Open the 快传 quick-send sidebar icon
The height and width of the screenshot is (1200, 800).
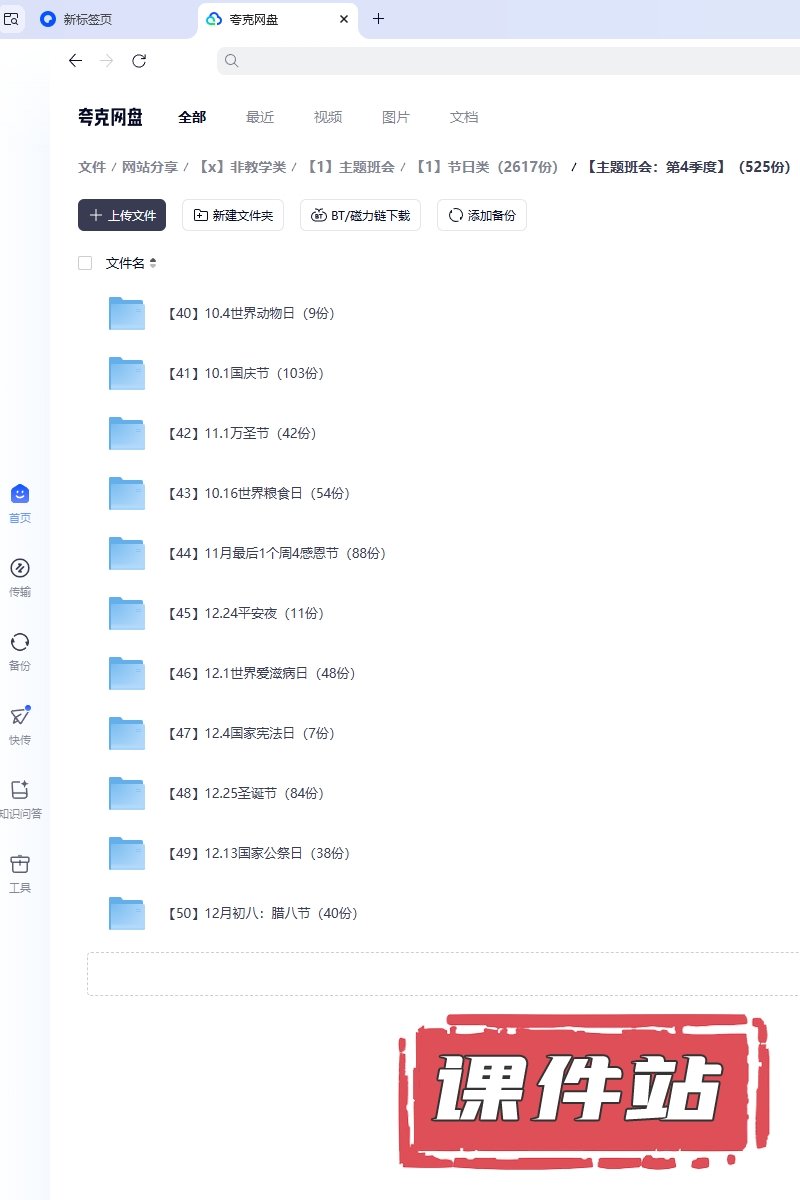[20, 716]
